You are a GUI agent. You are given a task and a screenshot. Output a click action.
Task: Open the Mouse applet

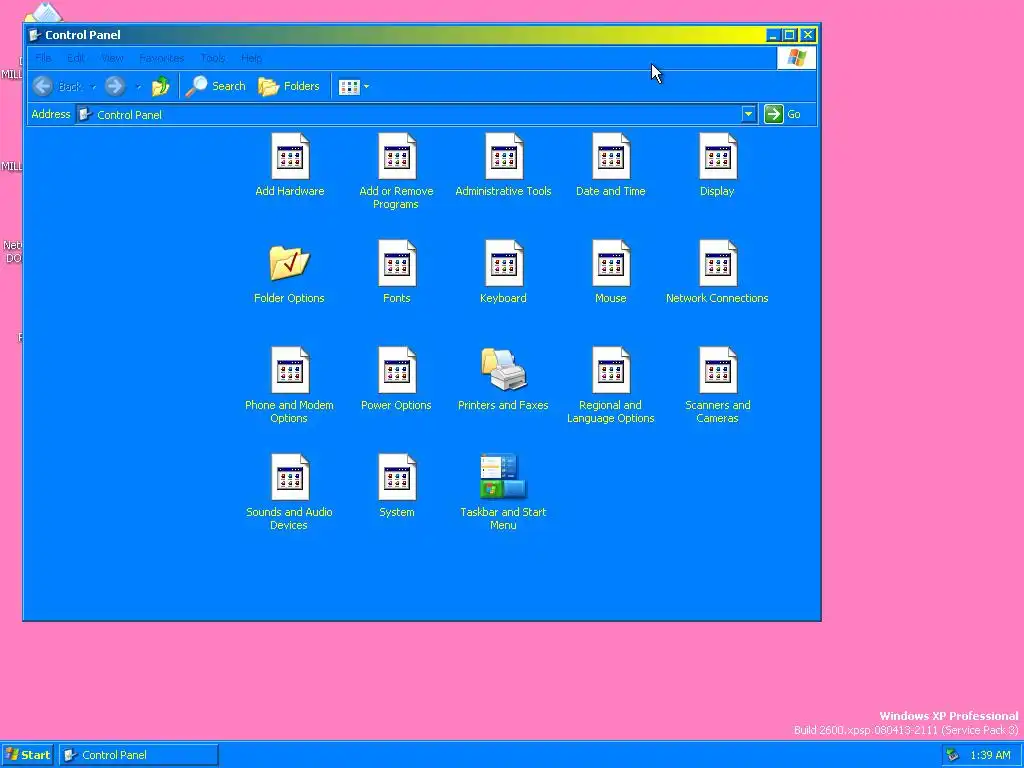611,272
